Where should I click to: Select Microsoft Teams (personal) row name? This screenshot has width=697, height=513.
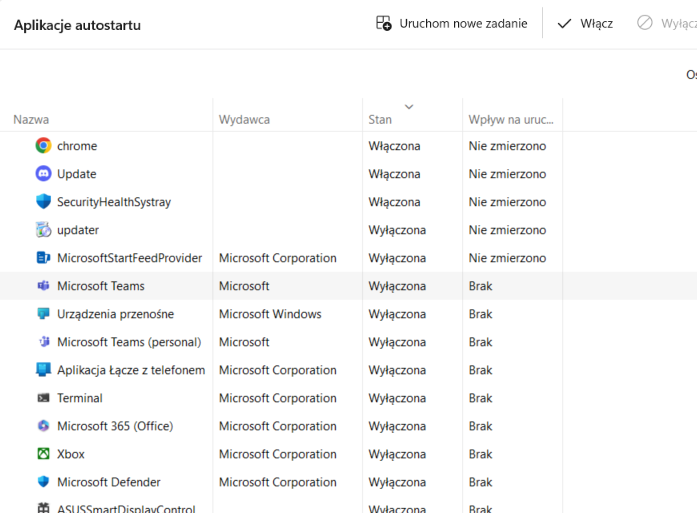click(129, 342)
